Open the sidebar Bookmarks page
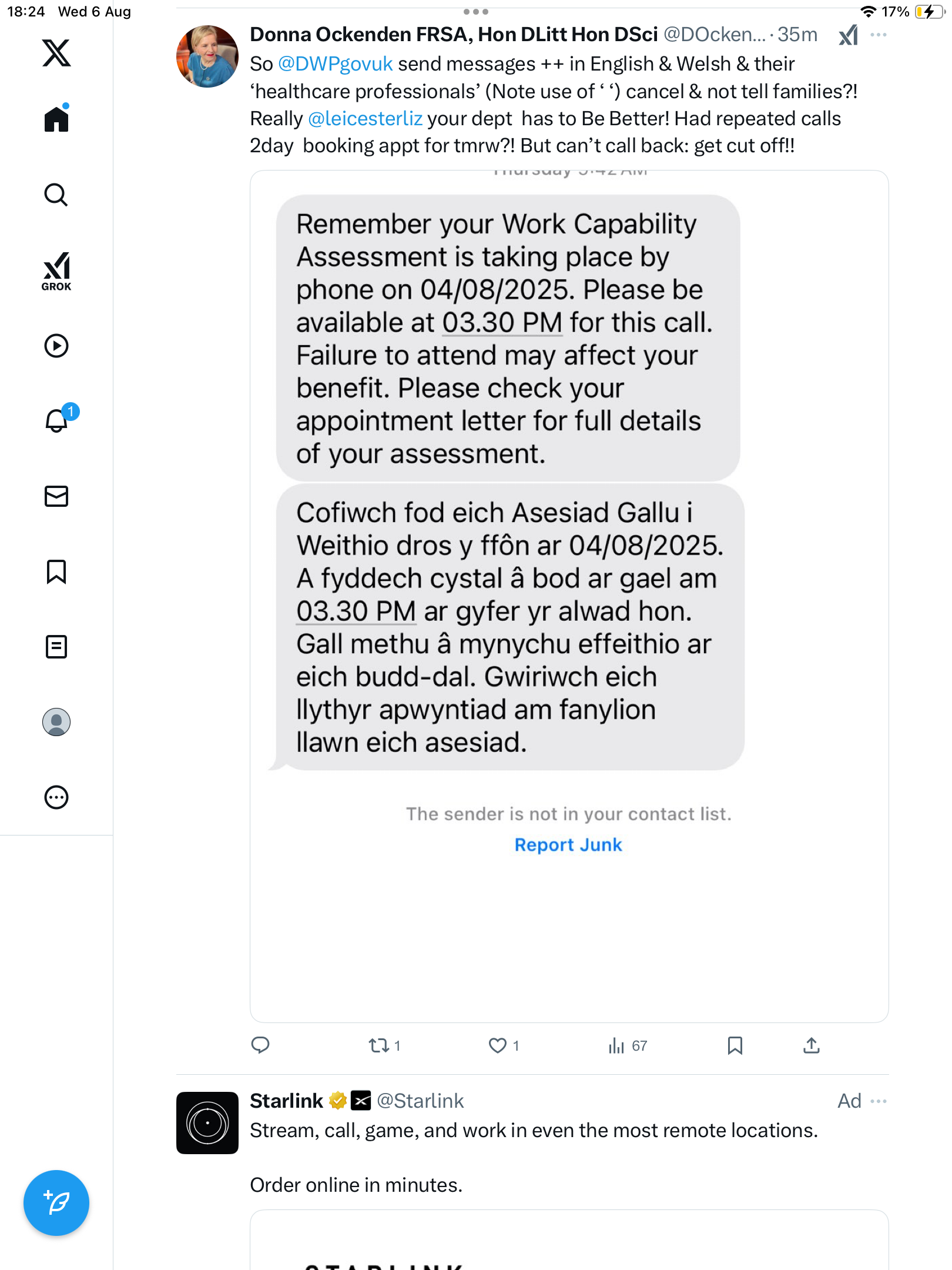Screen dimensions: 952x1270 tap(56, 571)
